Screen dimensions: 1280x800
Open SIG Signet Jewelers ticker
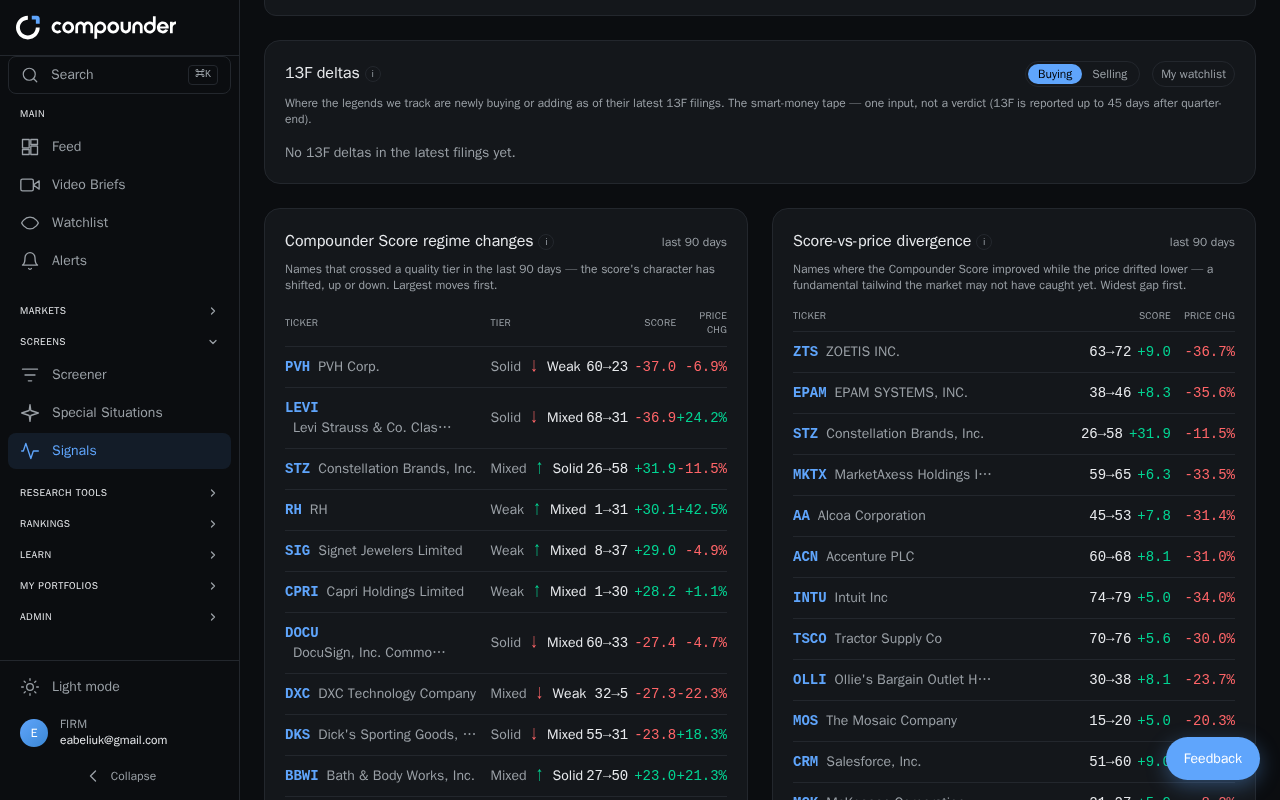point(297,551)
